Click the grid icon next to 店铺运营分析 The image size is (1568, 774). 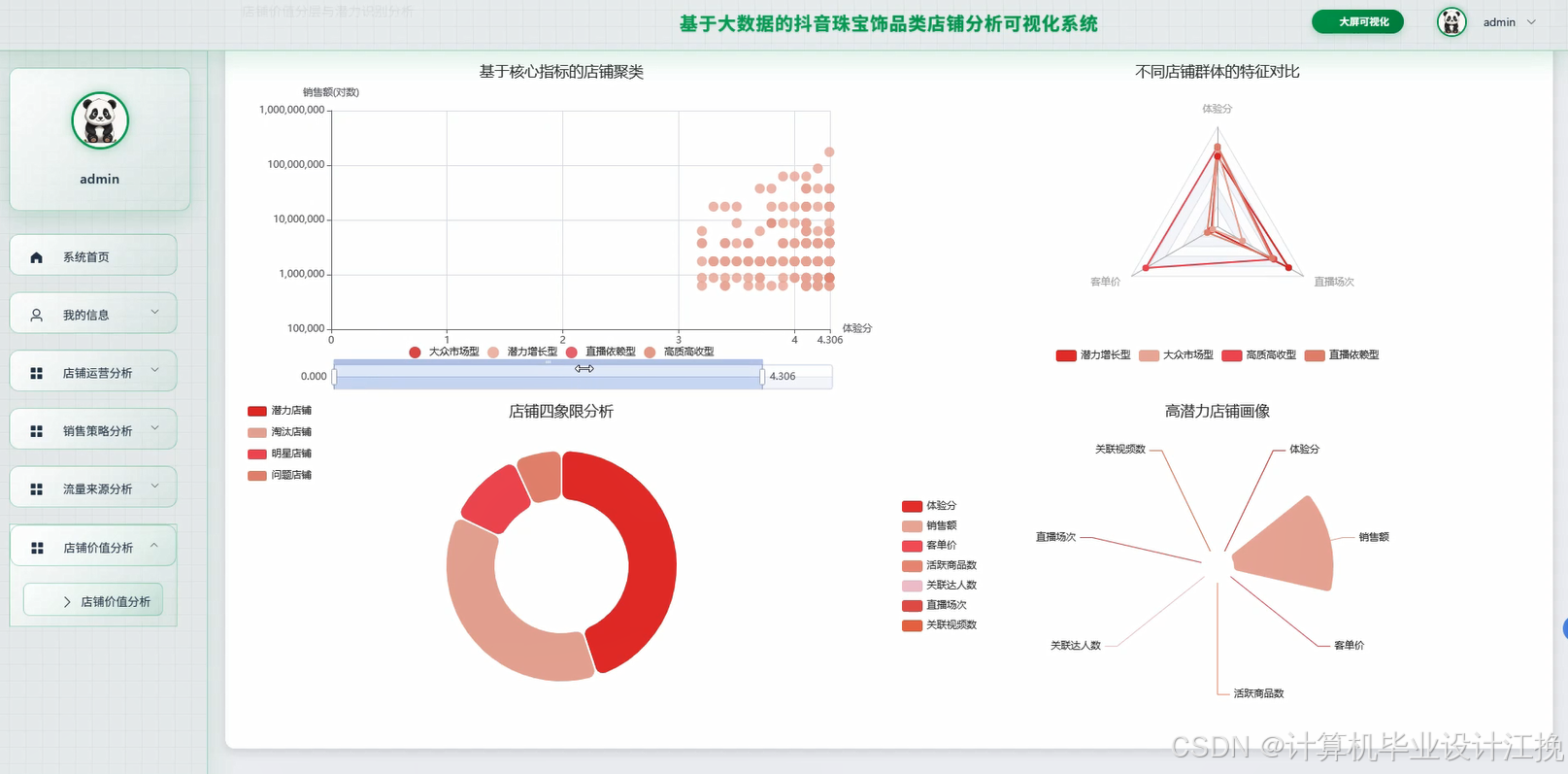click(x=36, y=374)
